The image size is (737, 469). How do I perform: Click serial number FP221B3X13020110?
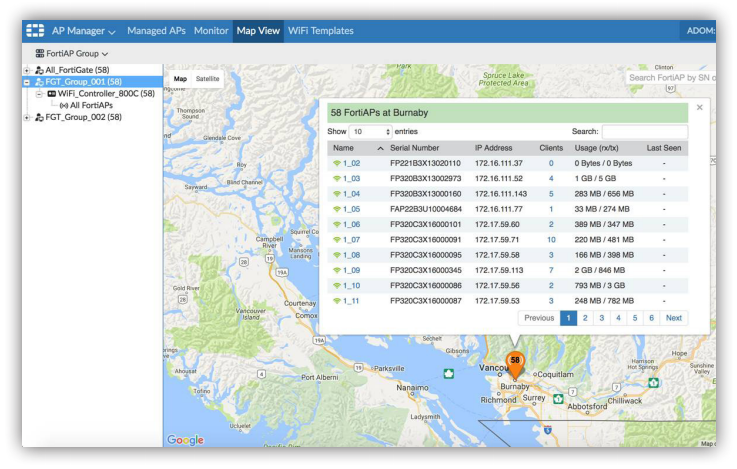(x=425, y=164)
